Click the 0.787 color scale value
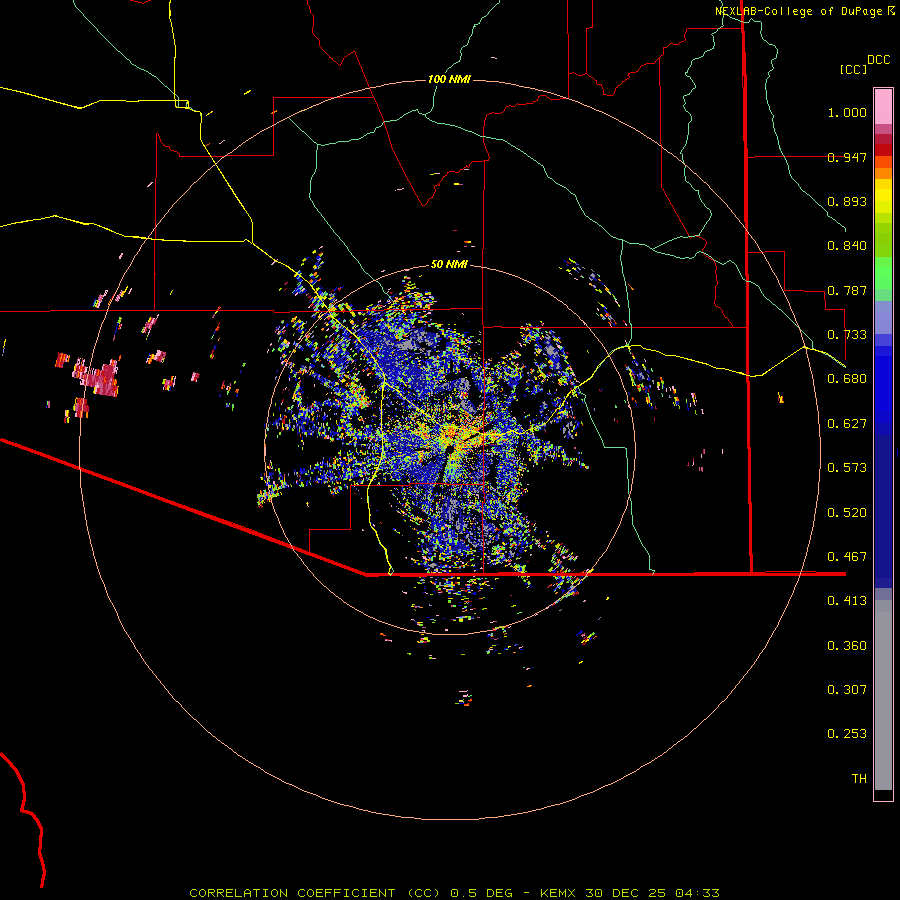 coord(847,290)
